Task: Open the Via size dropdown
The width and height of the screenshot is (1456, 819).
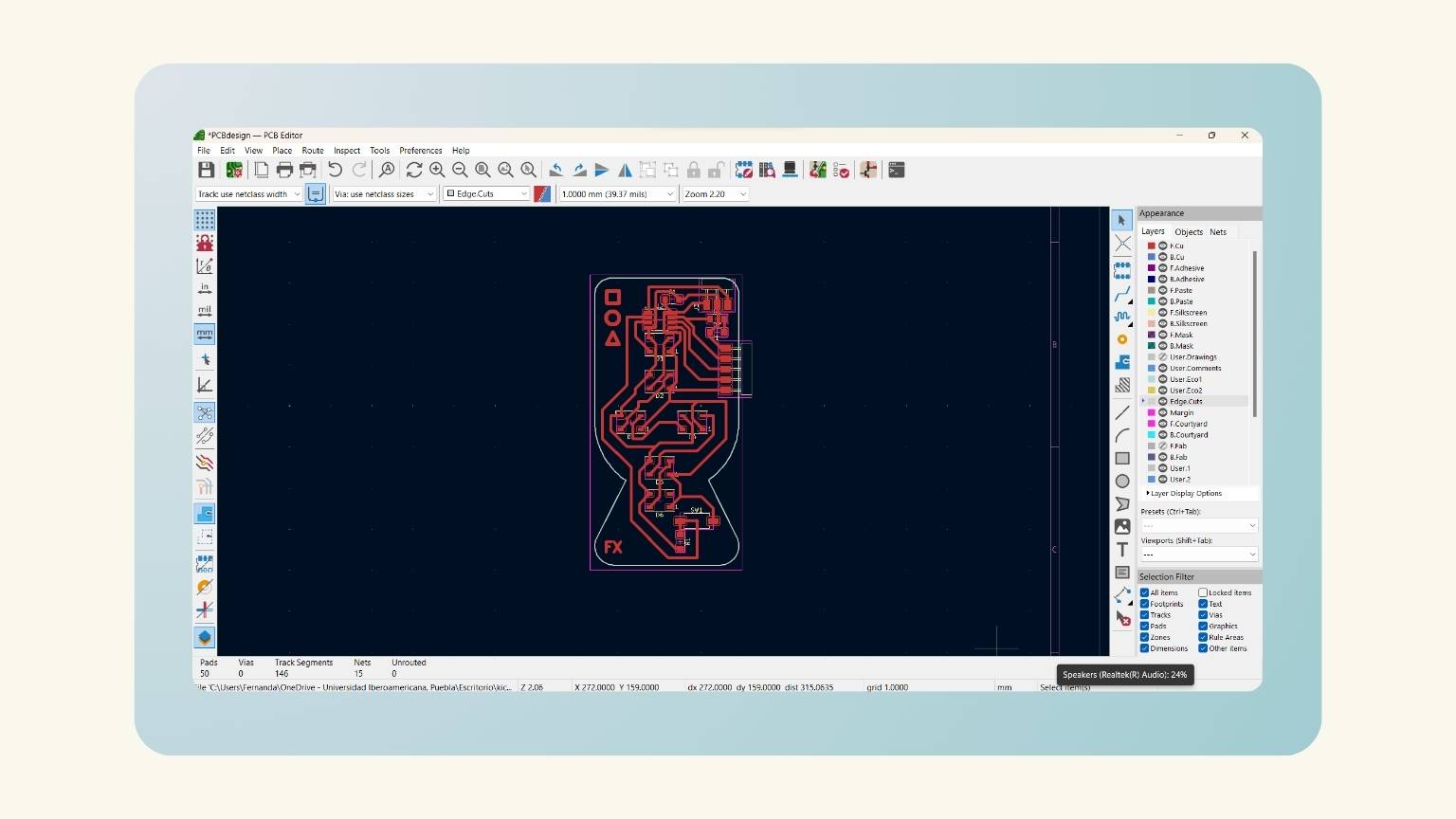Action: coord(384,193)
